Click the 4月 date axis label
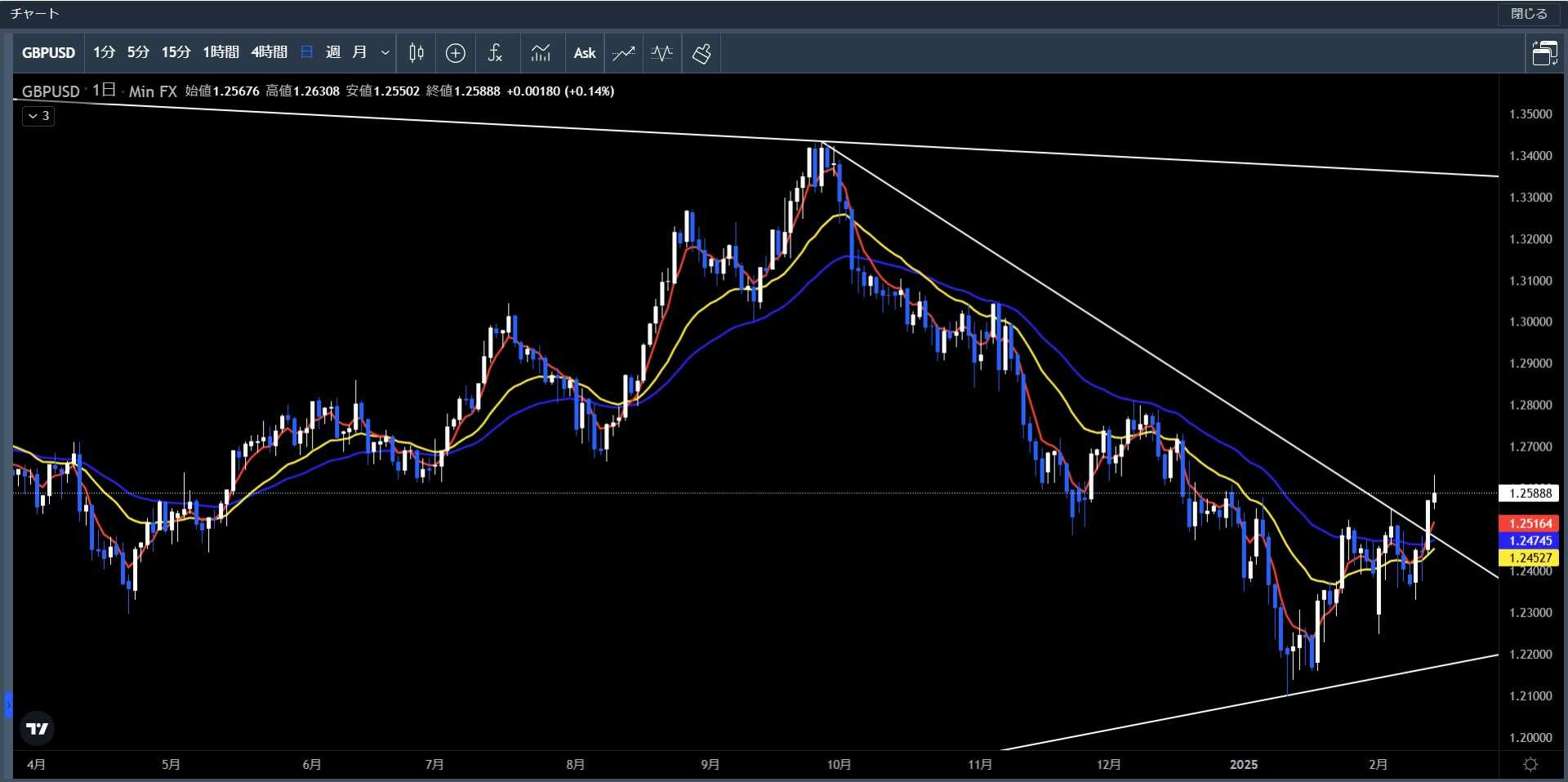 coord(36,764)
